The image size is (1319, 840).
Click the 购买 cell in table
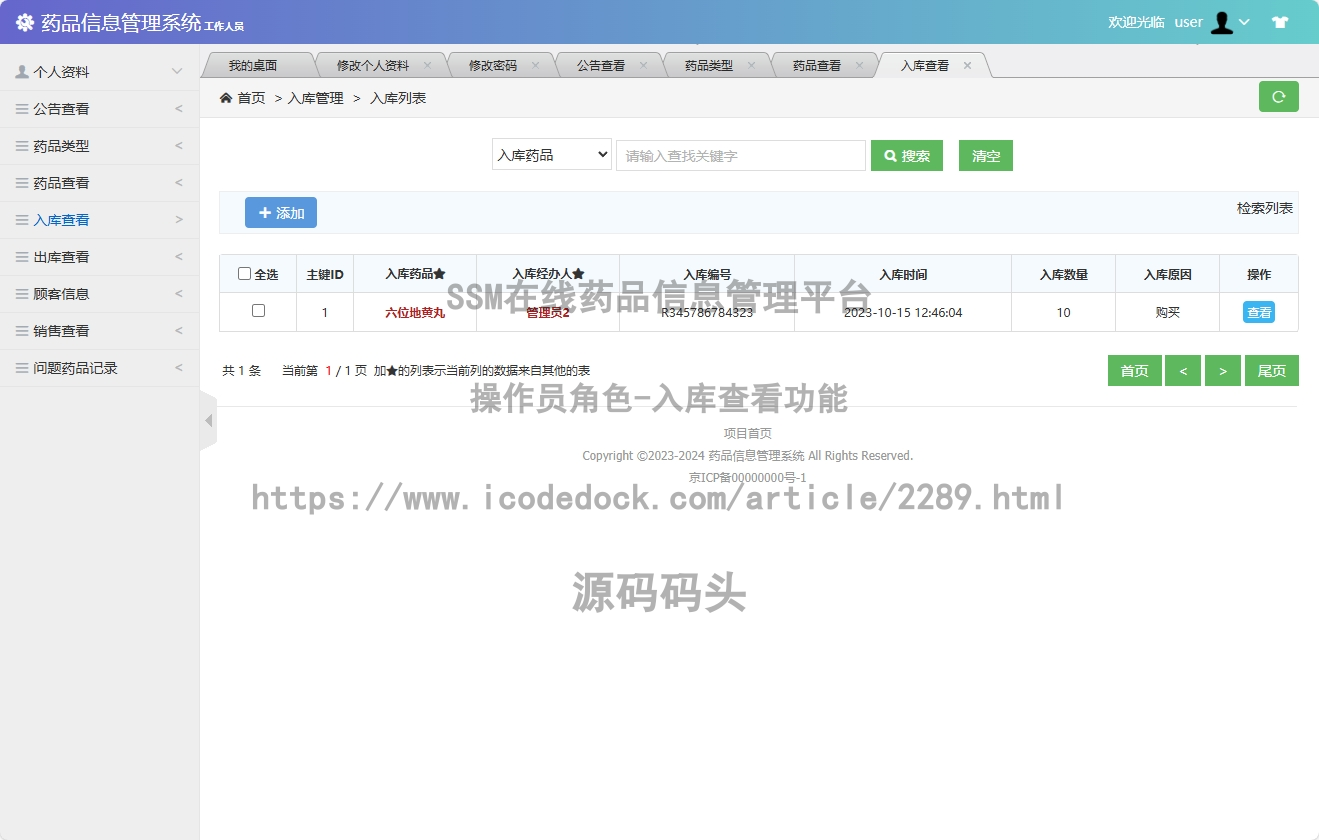1168,312
